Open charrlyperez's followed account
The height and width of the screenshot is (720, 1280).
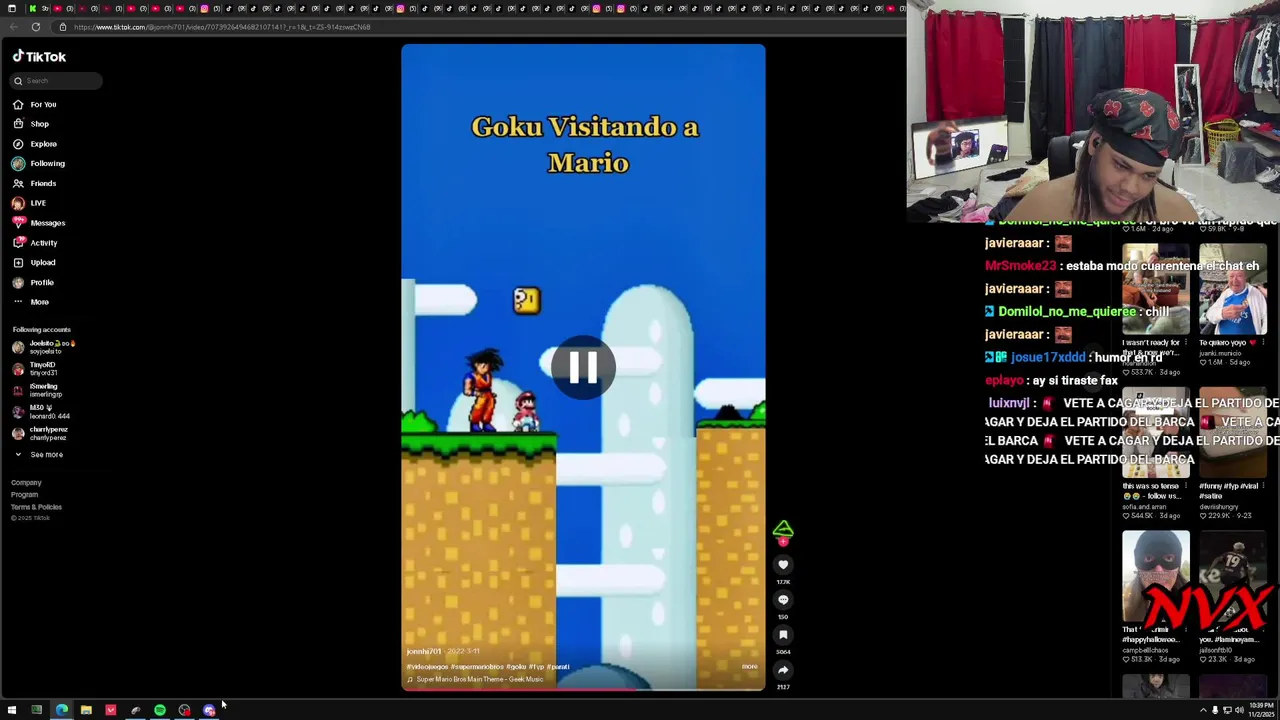click(x=40, y=433)
